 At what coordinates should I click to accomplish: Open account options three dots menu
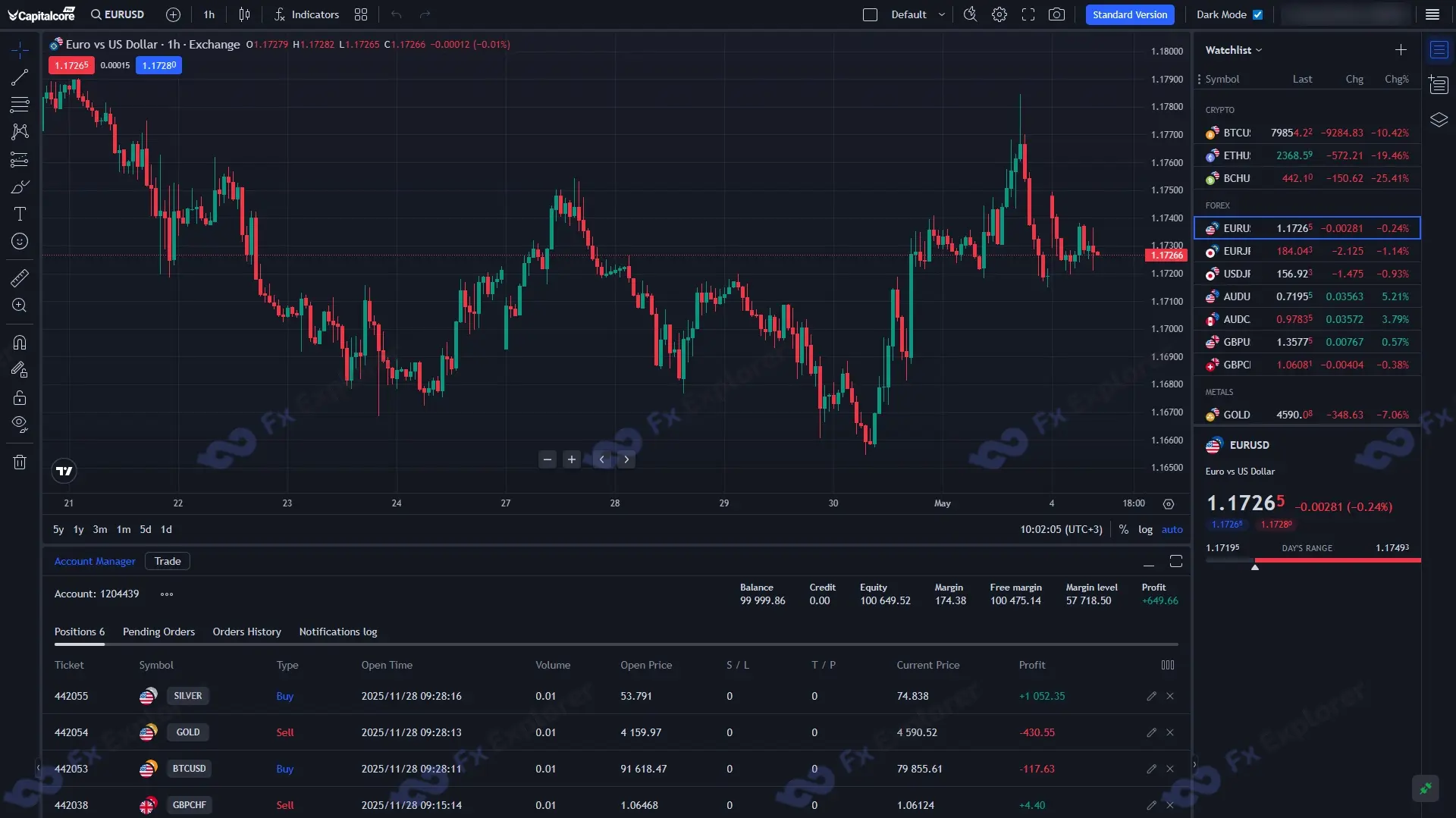point(167,594)
